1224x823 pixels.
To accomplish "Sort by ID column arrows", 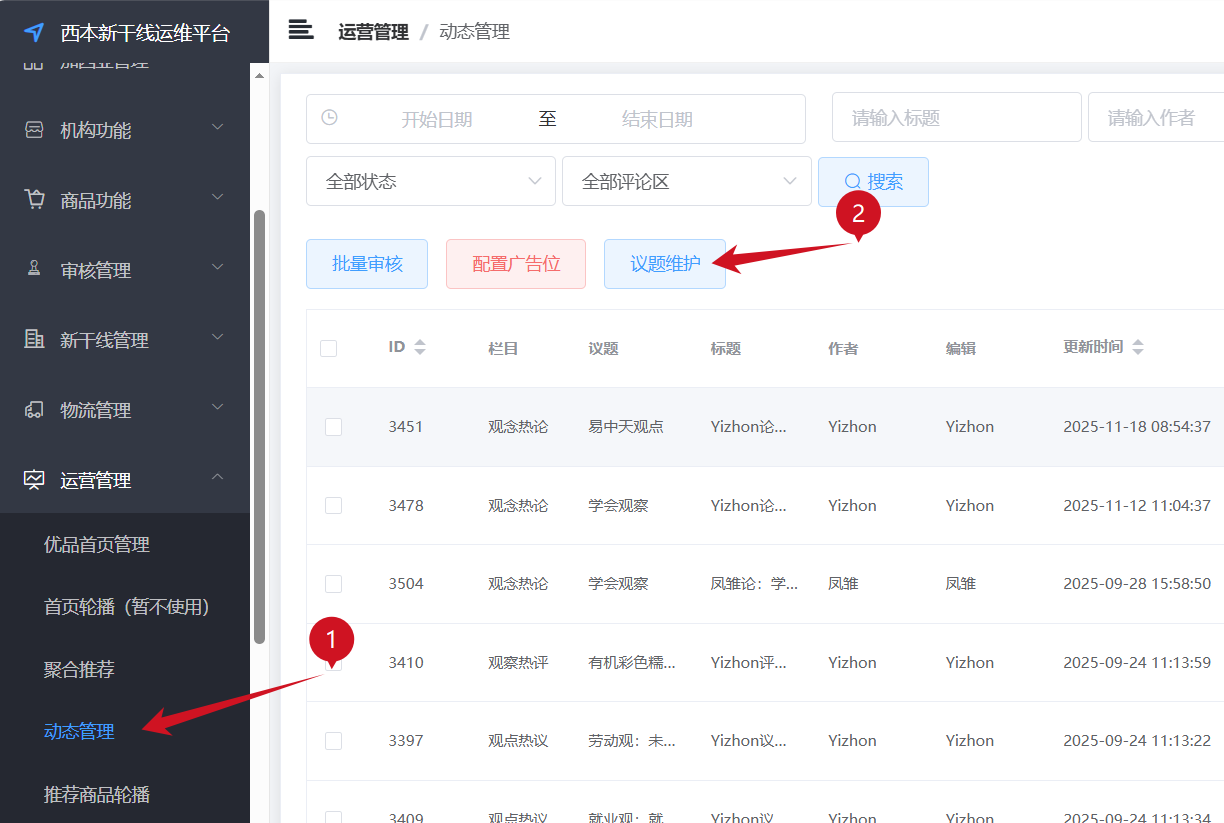I will point(420,347).
